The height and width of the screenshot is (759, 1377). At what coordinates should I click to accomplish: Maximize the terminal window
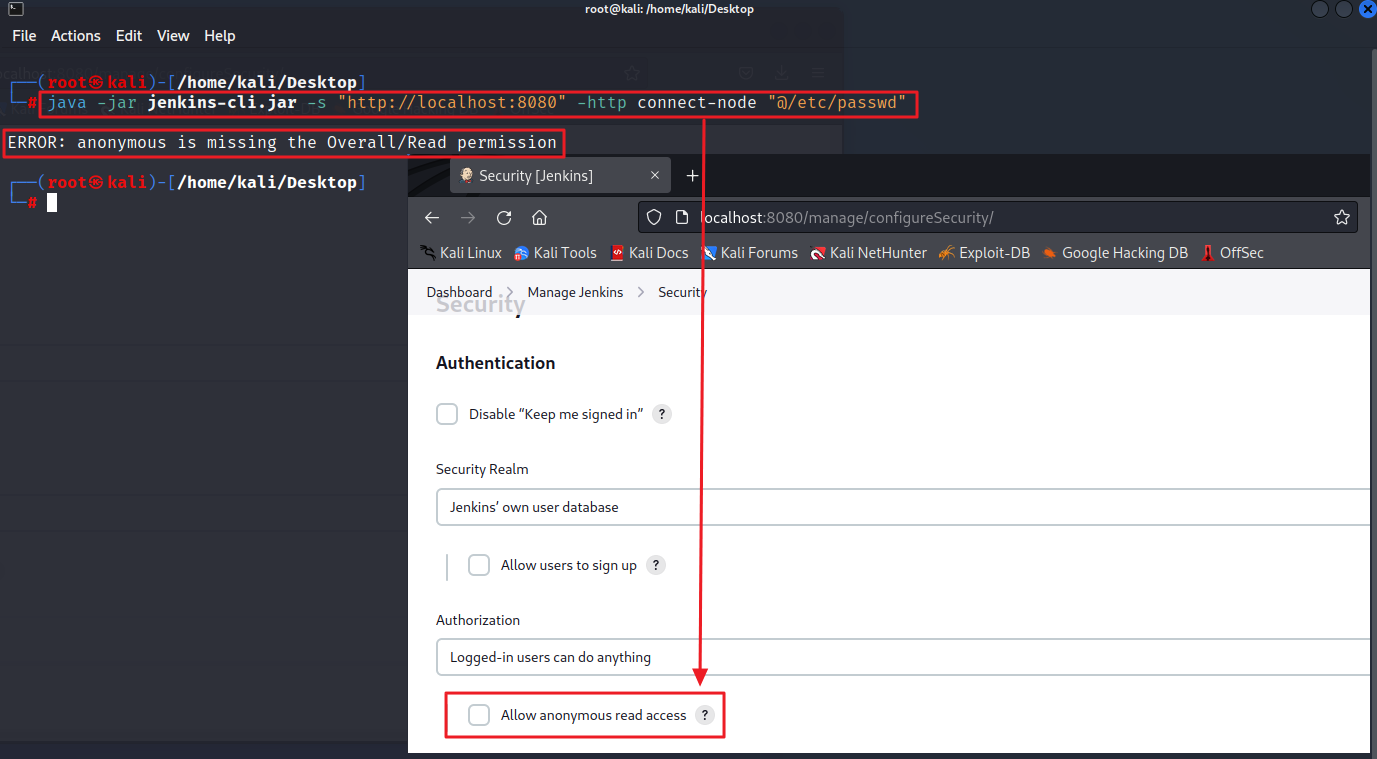point(1344,9)
